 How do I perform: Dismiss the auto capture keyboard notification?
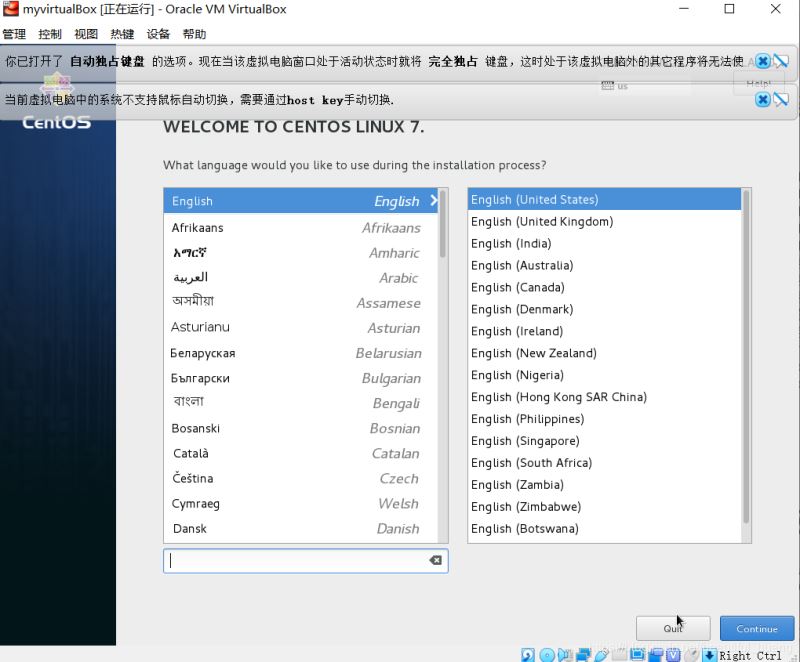click(762, 61)
